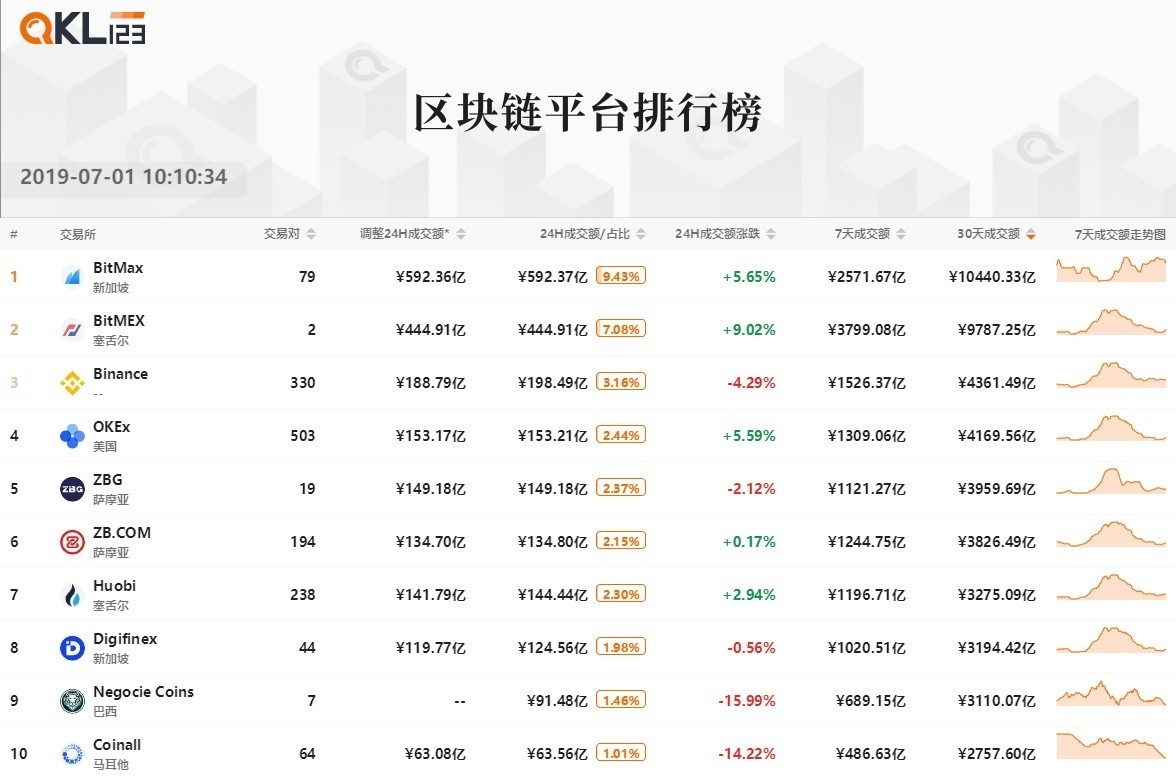Select the ¥3799.08亿 7-day volume
The width and height of the screenshot is (1176, 778).
click(x=866, y=330)
